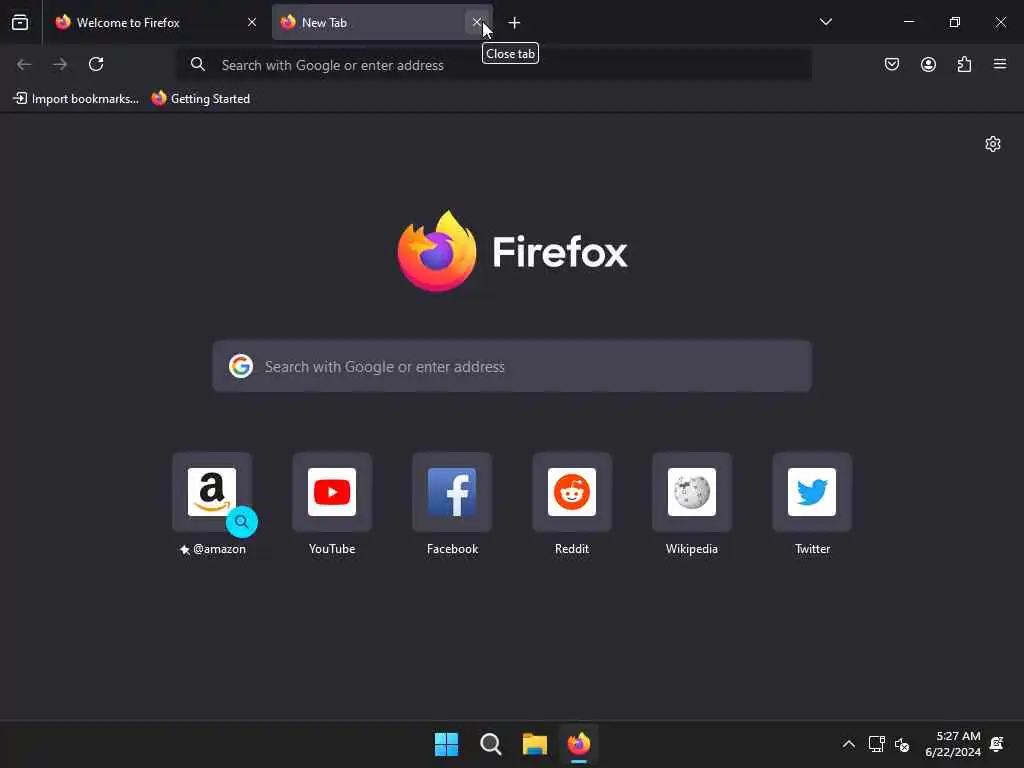The image size is (1024, 768).
Task: Click the Twitter label text
Action: [x=812, y=549]
